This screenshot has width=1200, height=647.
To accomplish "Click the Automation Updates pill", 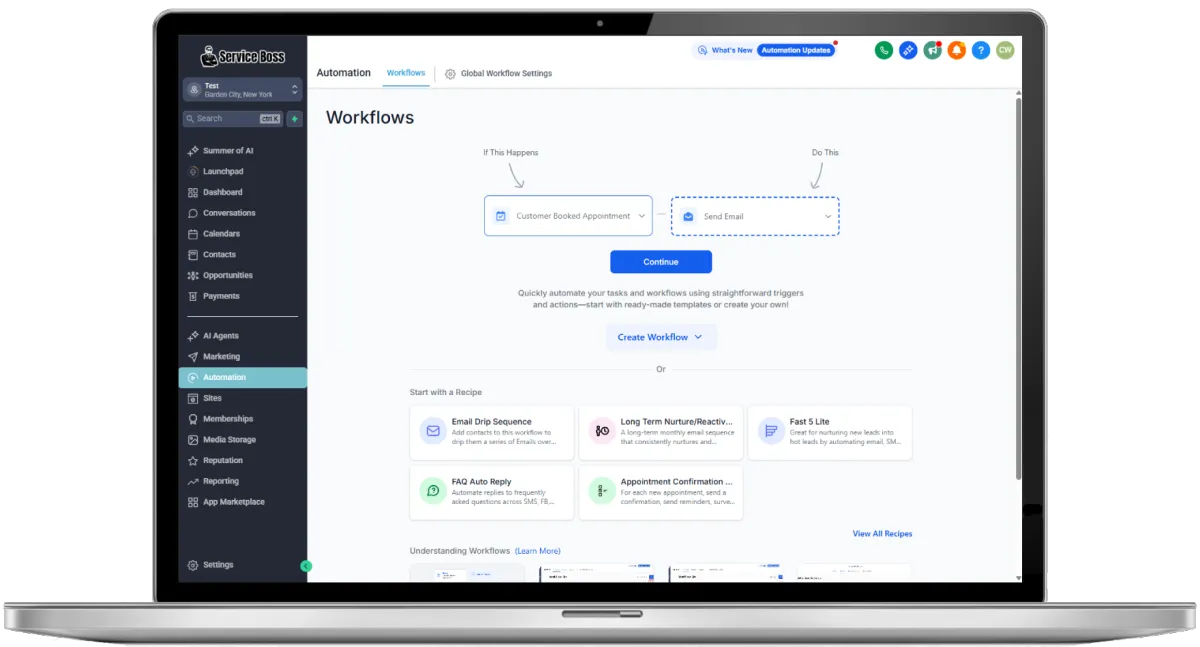I will 796,50.
